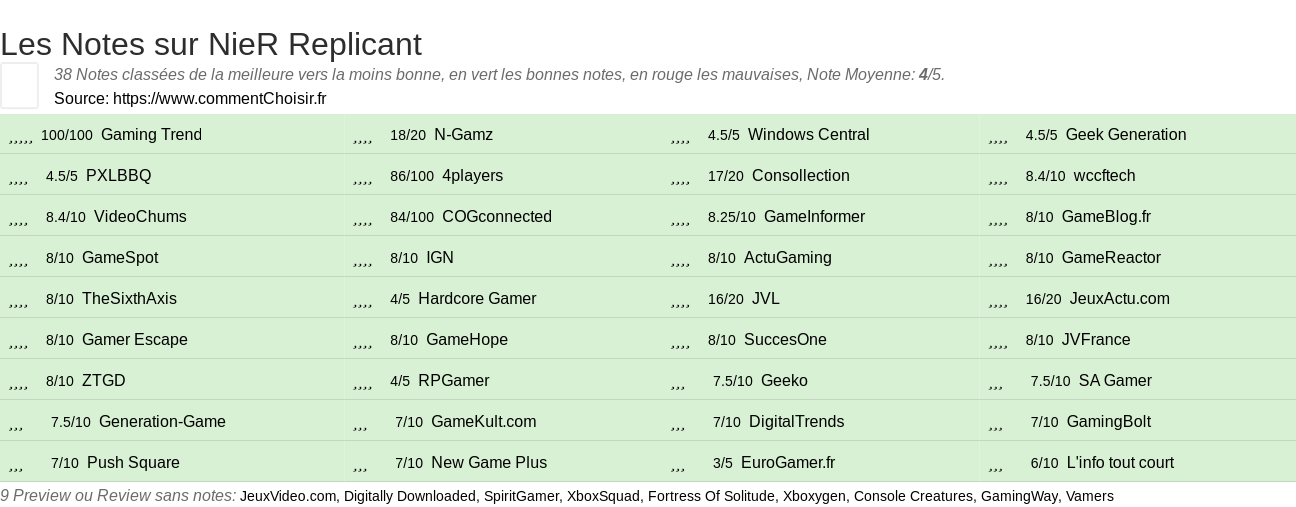
Task: Click SpiritGamer in unrated list
Action: tap(521, 496)
